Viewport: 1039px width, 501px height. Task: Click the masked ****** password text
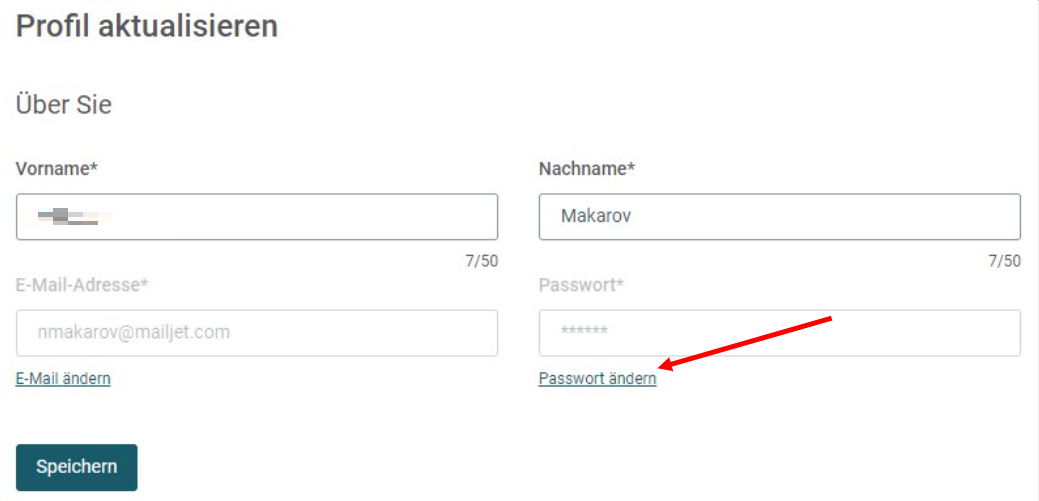(x=584, y=330)
